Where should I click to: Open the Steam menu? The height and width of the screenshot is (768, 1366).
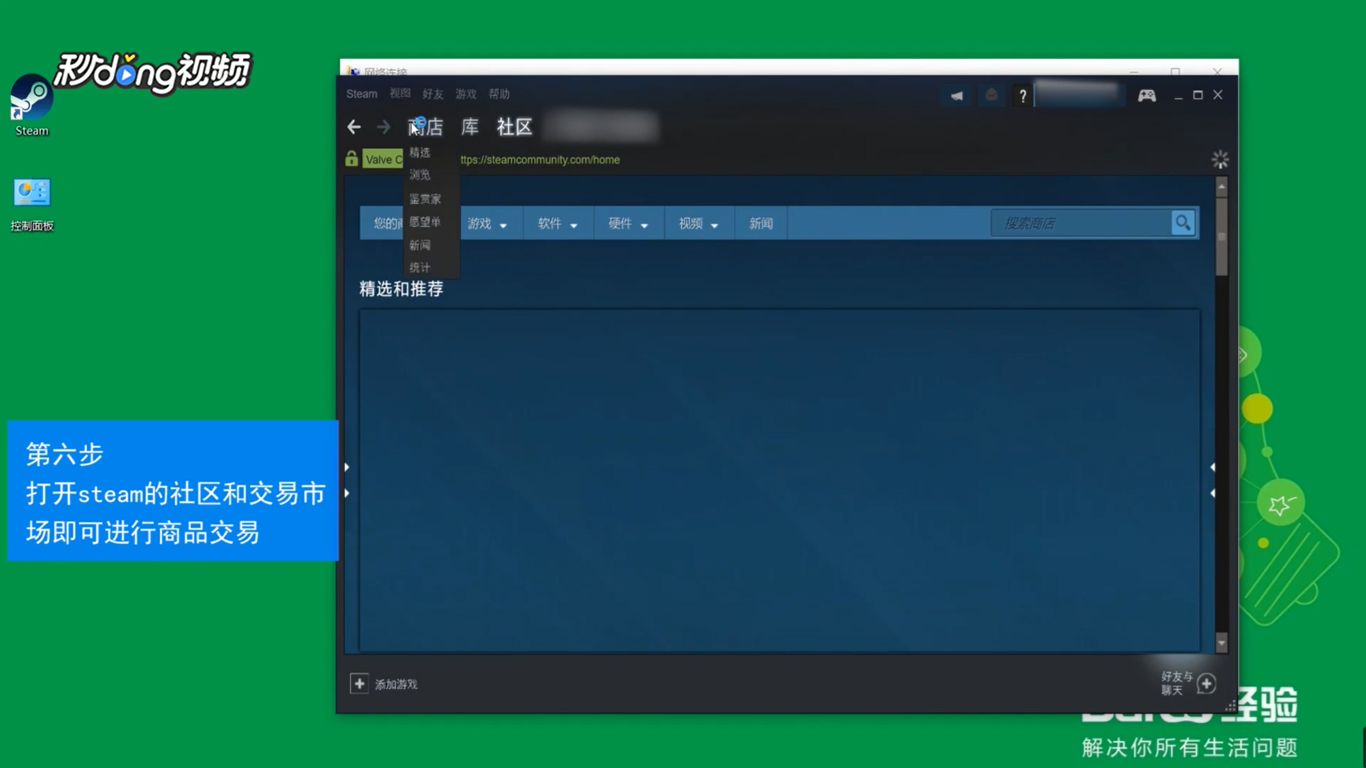pos(362,94)
